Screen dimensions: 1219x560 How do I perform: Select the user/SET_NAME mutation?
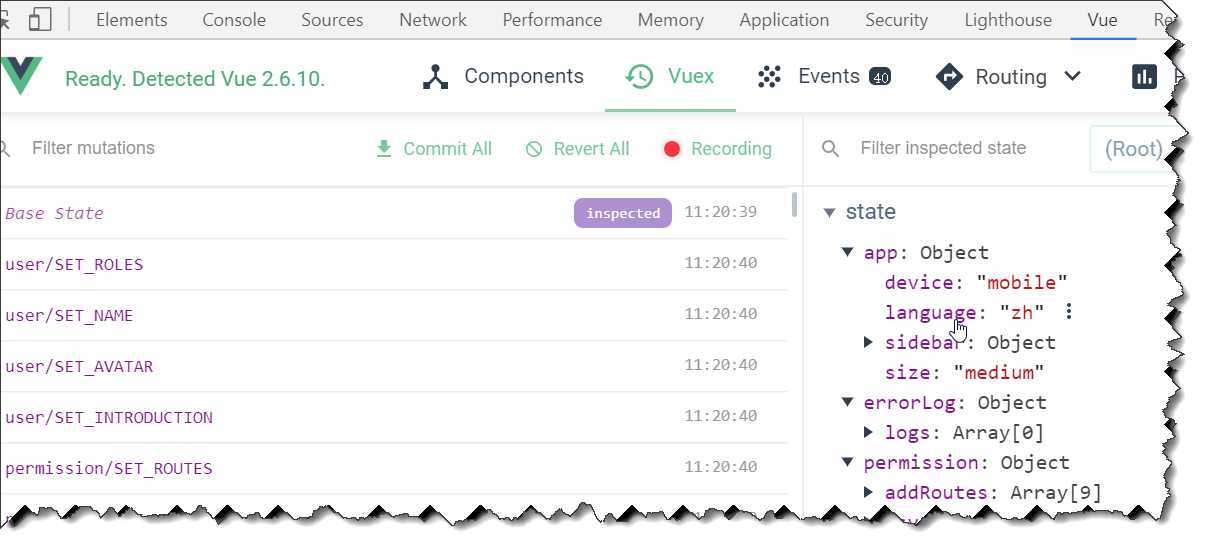tap(395, 315)
